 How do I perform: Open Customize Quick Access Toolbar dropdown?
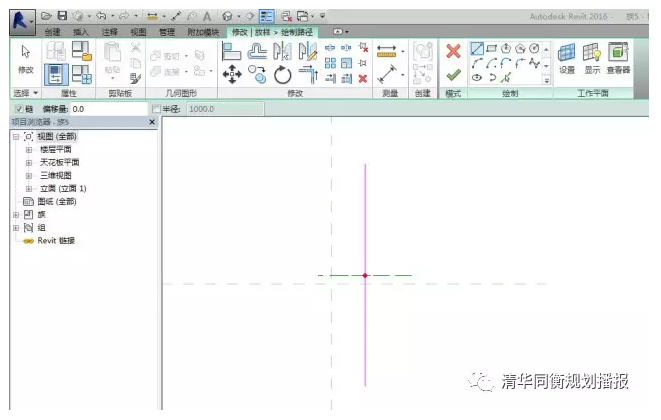(x=322, y=16)
